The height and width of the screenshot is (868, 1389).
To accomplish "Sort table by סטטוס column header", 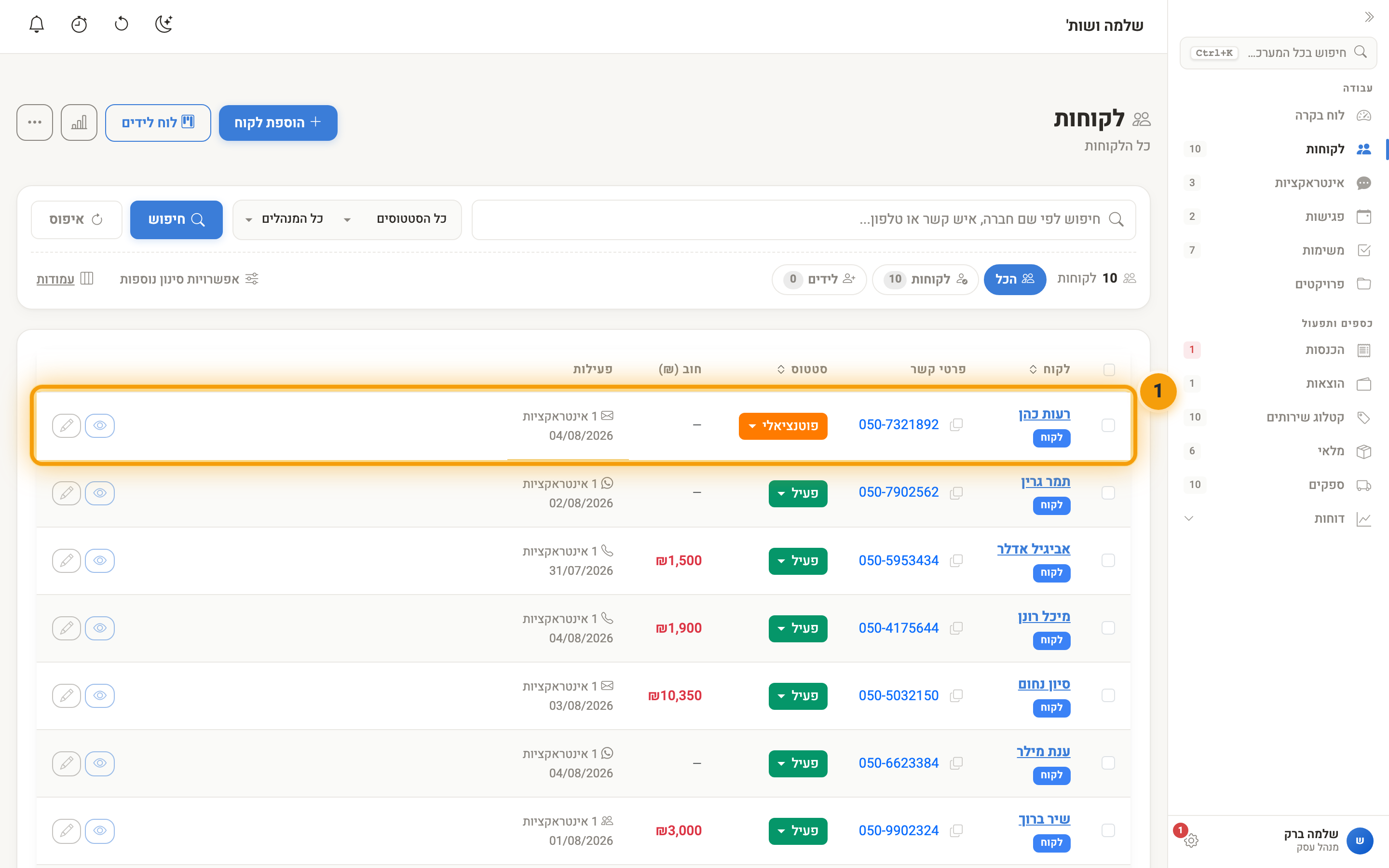I will click(x=803, y=369).
